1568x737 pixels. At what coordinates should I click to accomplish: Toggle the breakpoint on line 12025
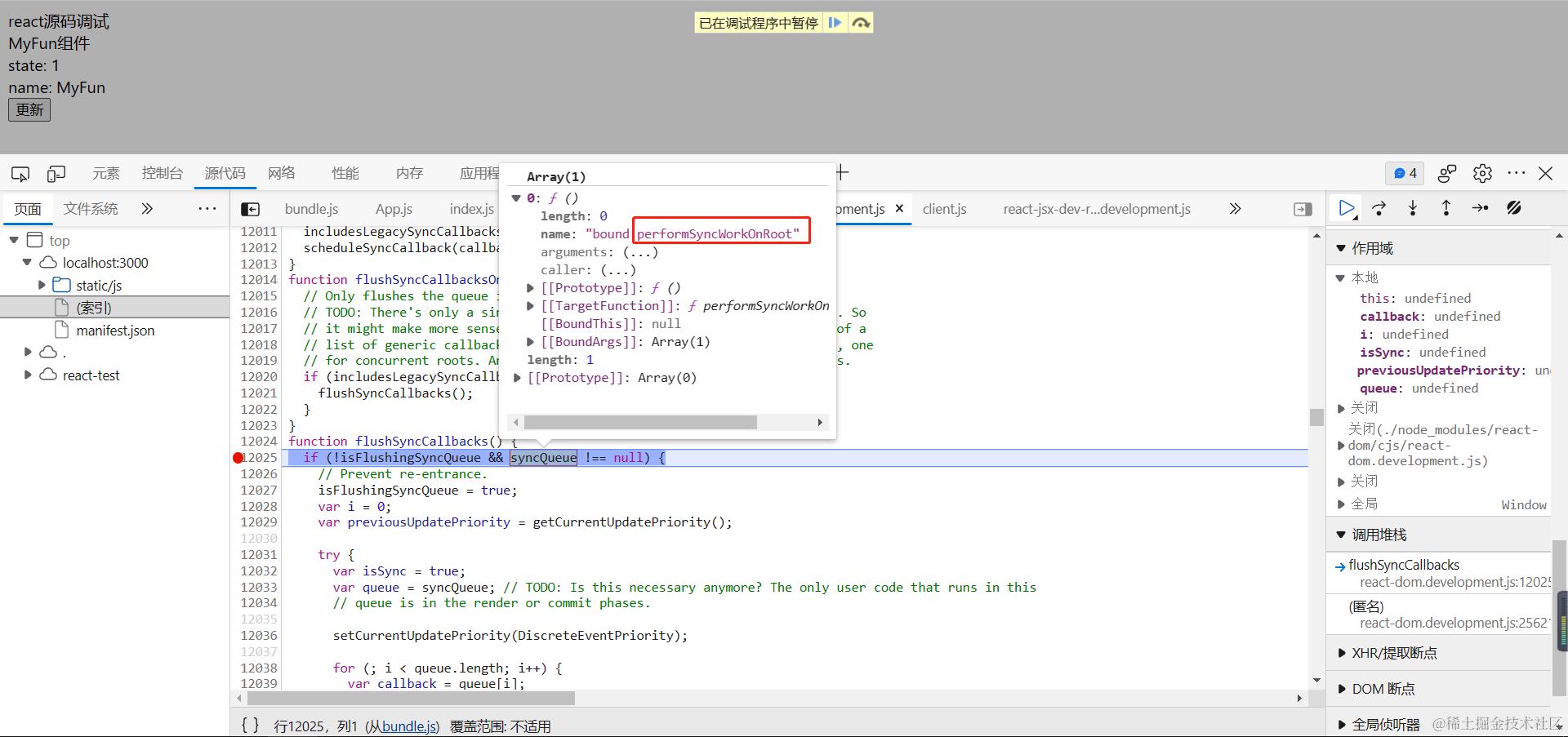pos(238,458)
